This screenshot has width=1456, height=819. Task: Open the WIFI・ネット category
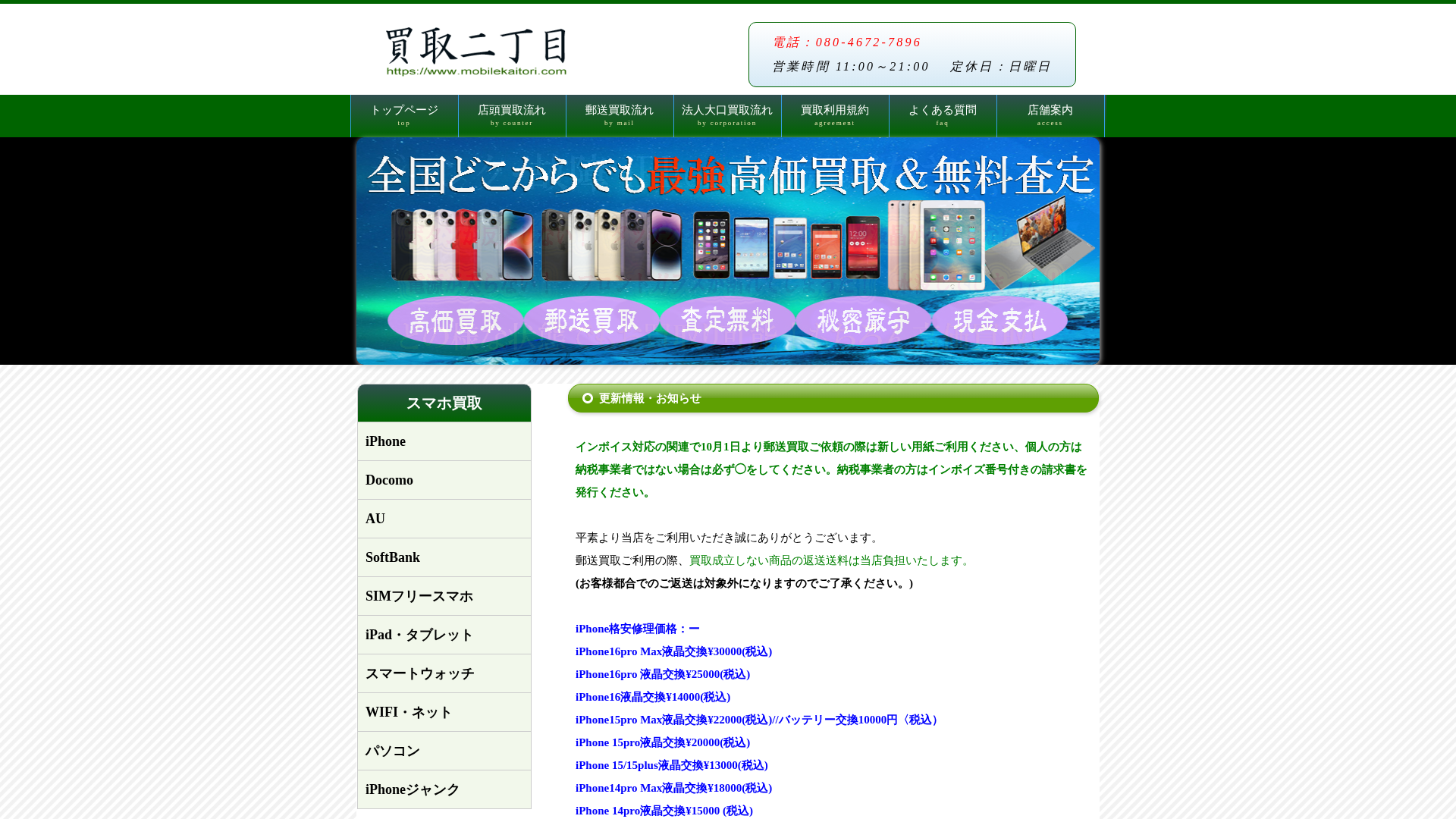[x=444, y=712]
